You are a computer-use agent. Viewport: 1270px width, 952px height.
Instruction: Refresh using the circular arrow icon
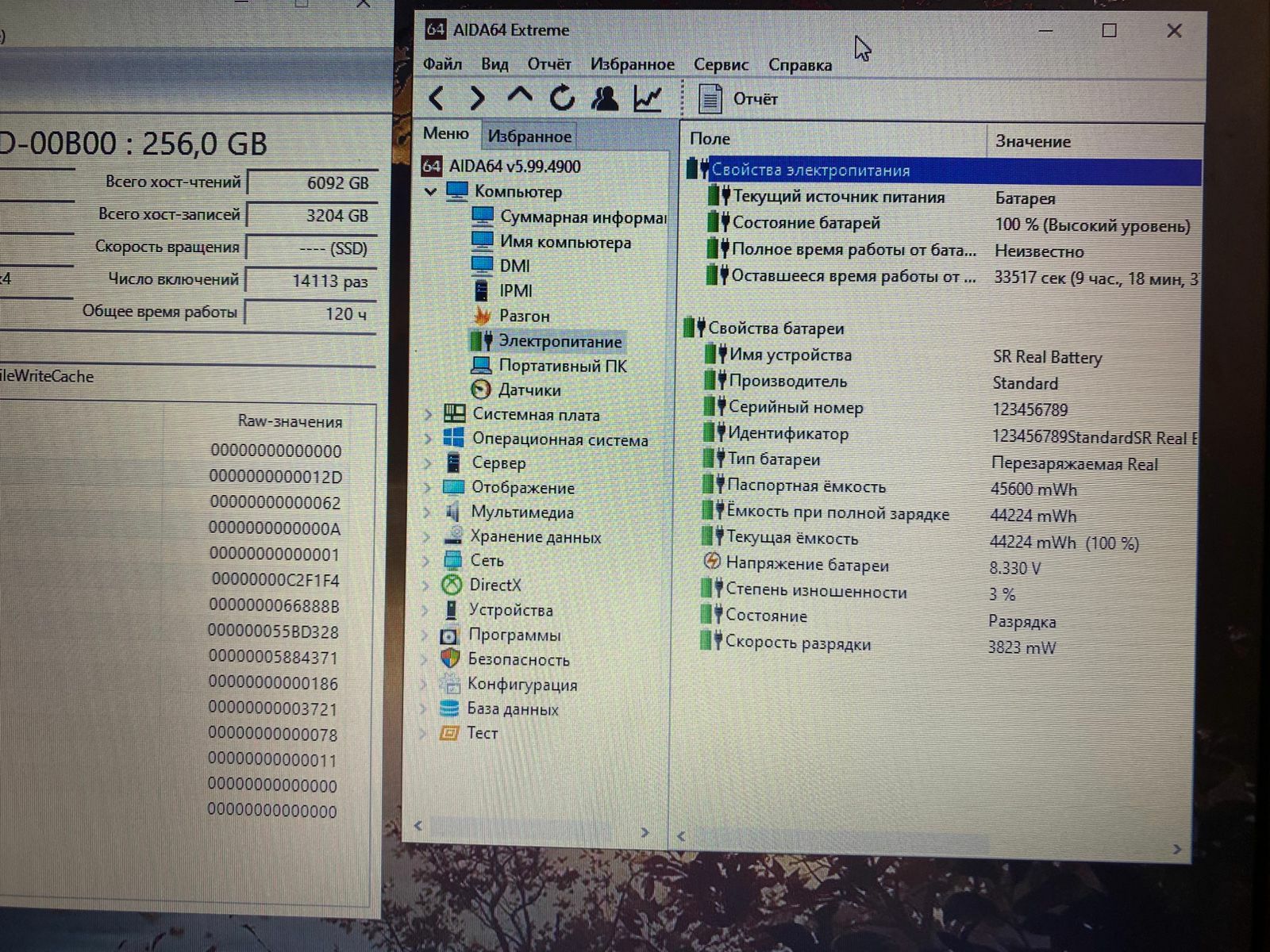click(x=562, y=98)
